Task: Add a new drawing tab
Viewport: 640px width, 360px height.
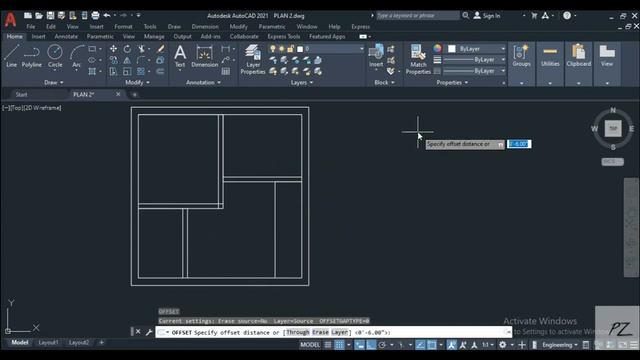Action: [x=134, y=95]
